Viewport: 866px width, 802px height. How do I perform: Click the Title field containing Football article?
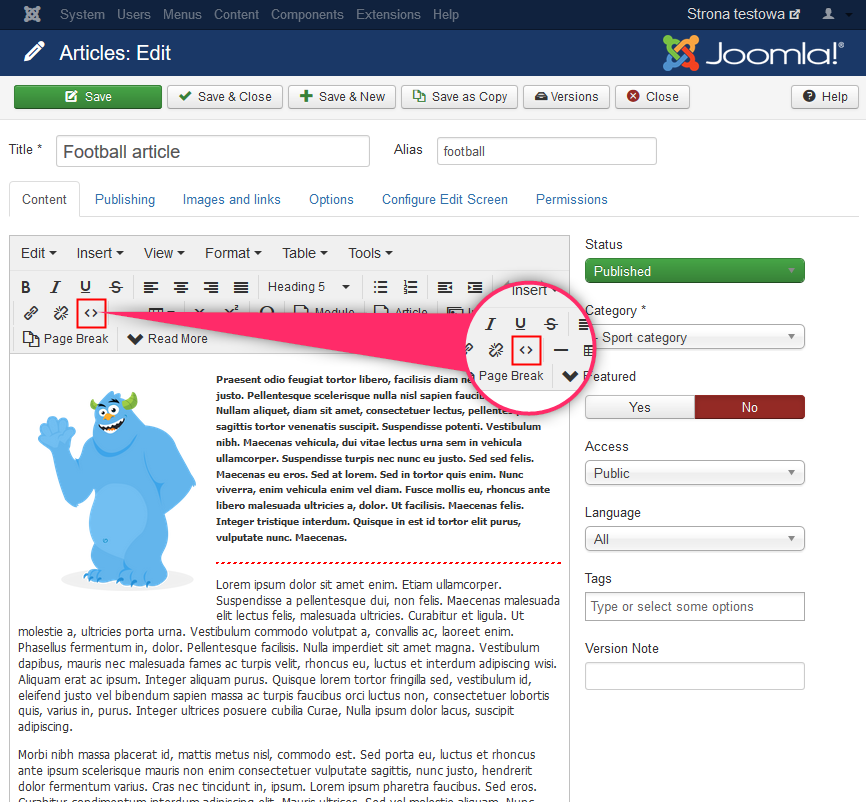click(213, 151)
